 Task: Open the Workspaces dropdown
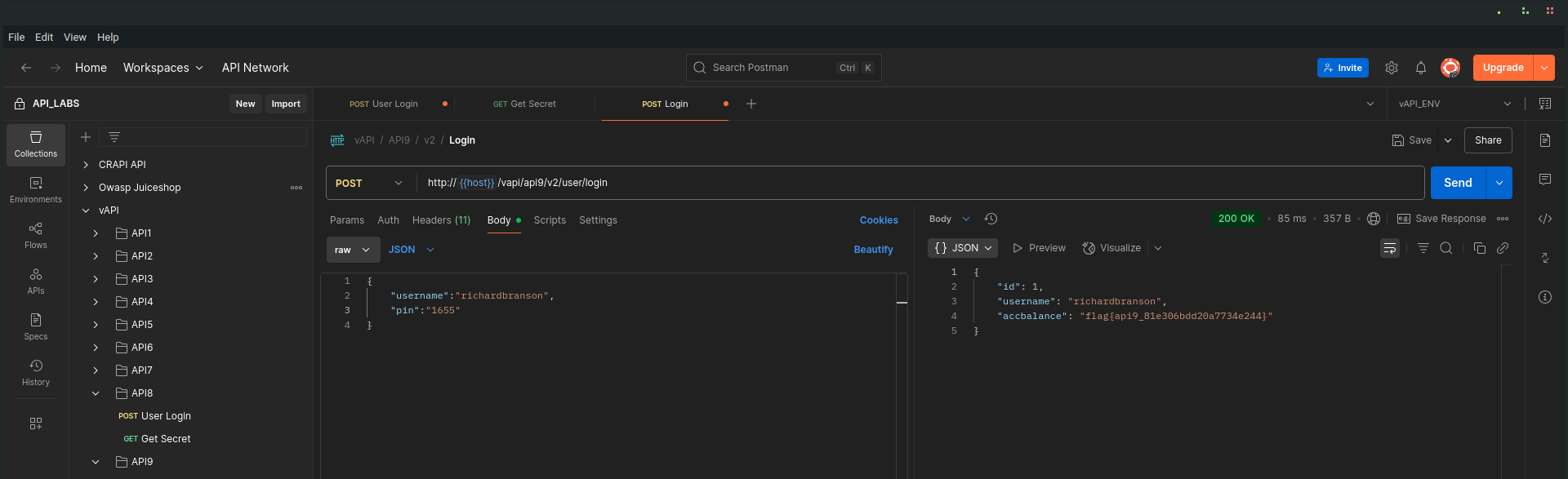coord(163,68)
